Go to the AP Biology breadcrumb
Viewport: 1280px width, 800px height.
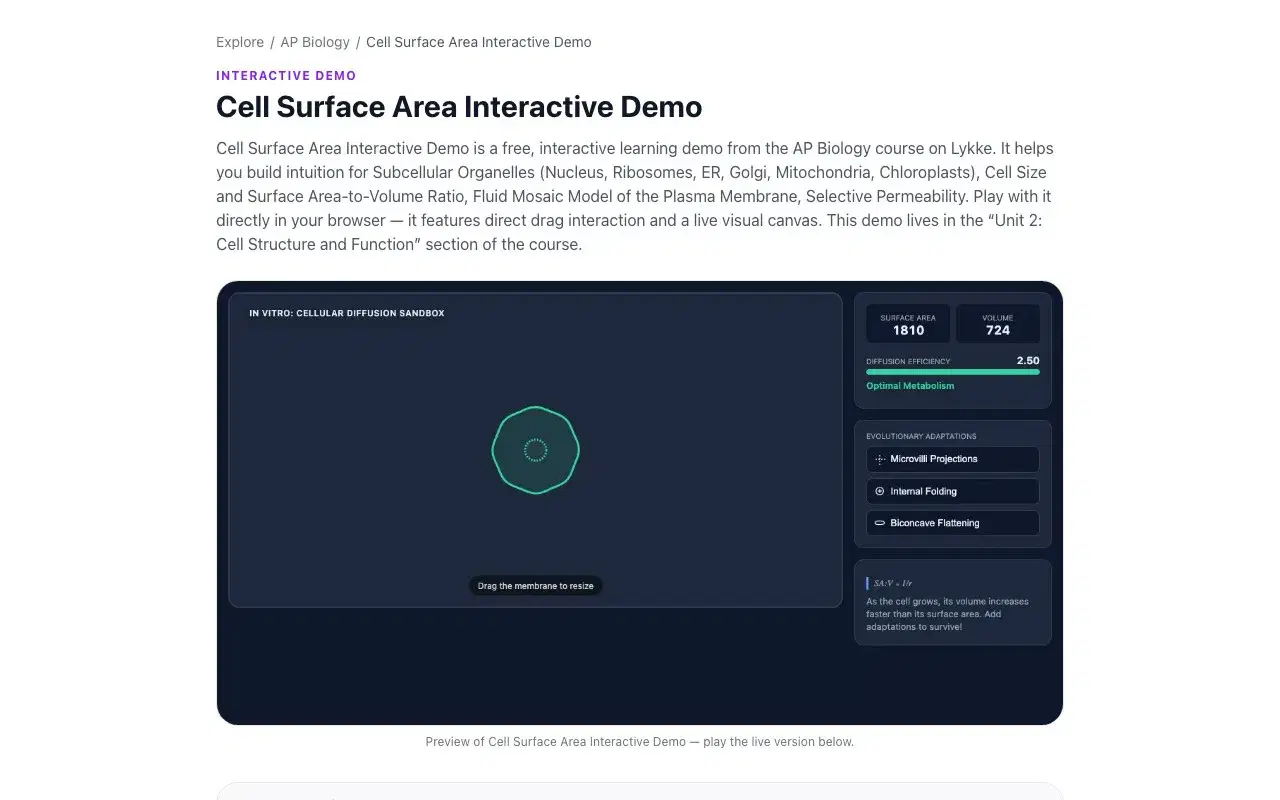(x=315, y=42)
